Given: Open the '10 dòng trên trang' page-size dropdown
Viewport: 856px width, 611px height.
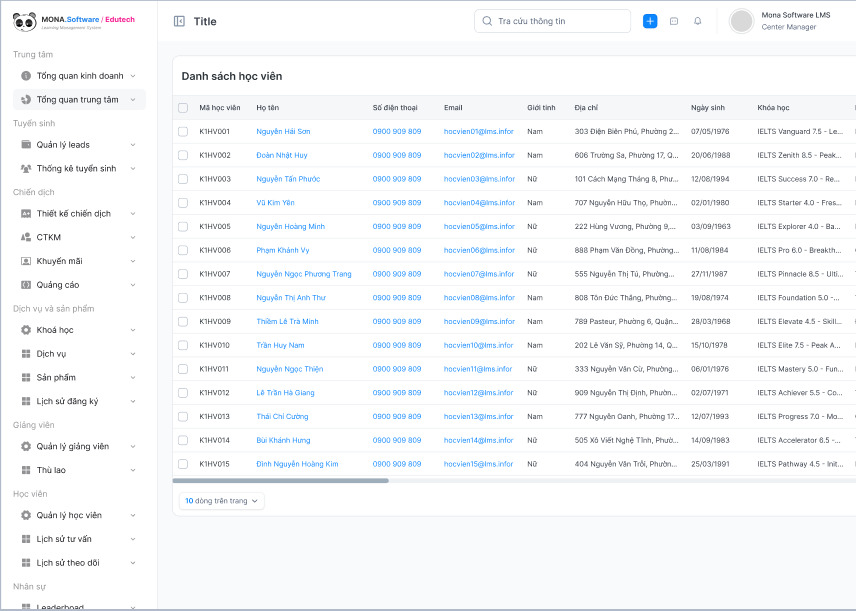Looking at the screenshot, I should (x=222, y=501).
